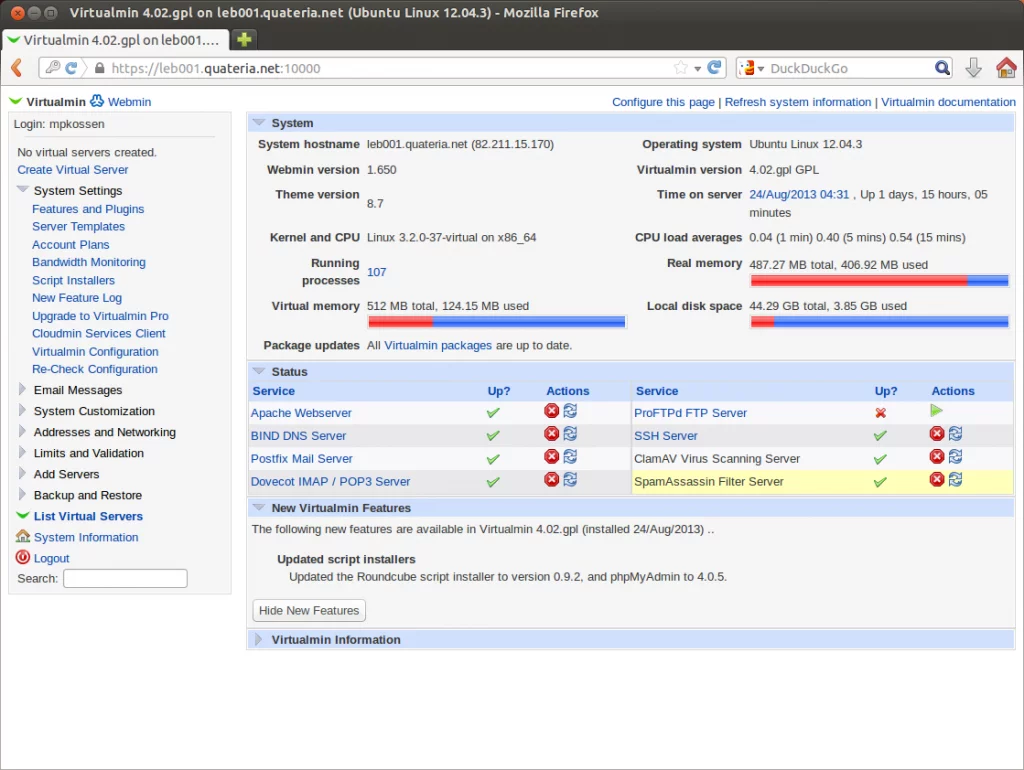This screenshot has width=1024, height=770.
Task: Restart the BIND DNS Server
Action: tap(570, 434)
